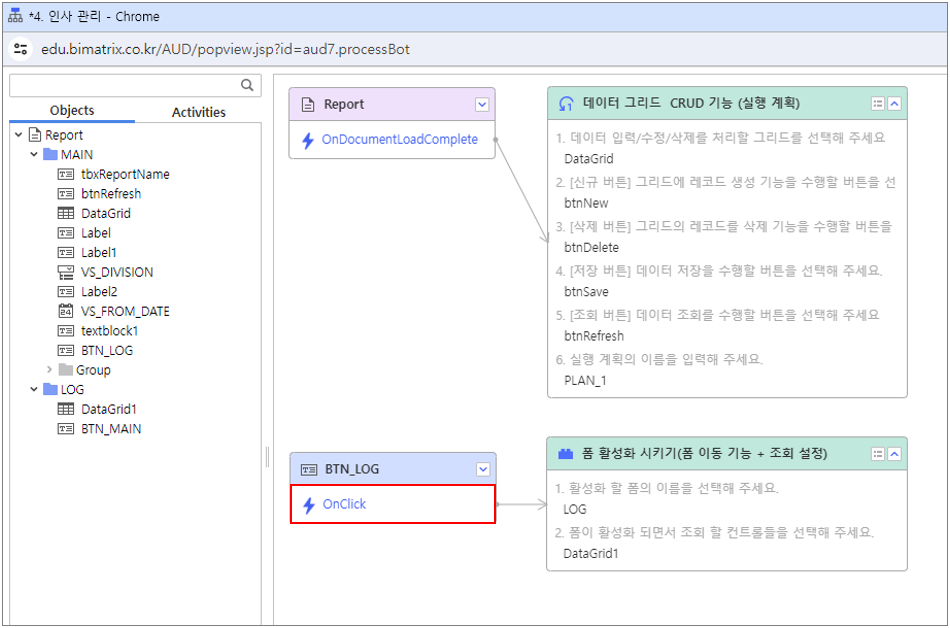The height and width of the screenshot is (628, 950).
Task: Click the list icon on form activation header
Action: pos(878,453)
